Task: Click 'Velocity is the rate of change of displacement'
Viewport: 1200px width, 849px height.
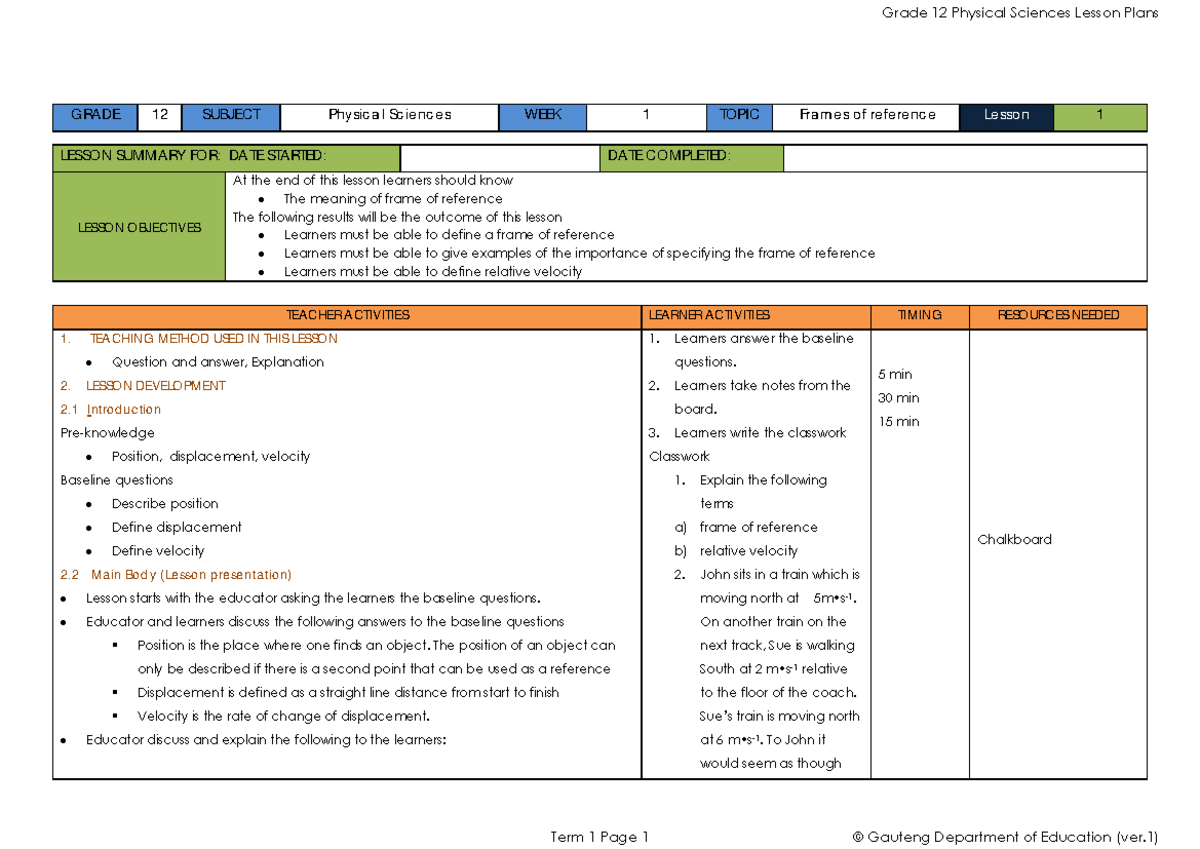Action: (x=284, y=716)
